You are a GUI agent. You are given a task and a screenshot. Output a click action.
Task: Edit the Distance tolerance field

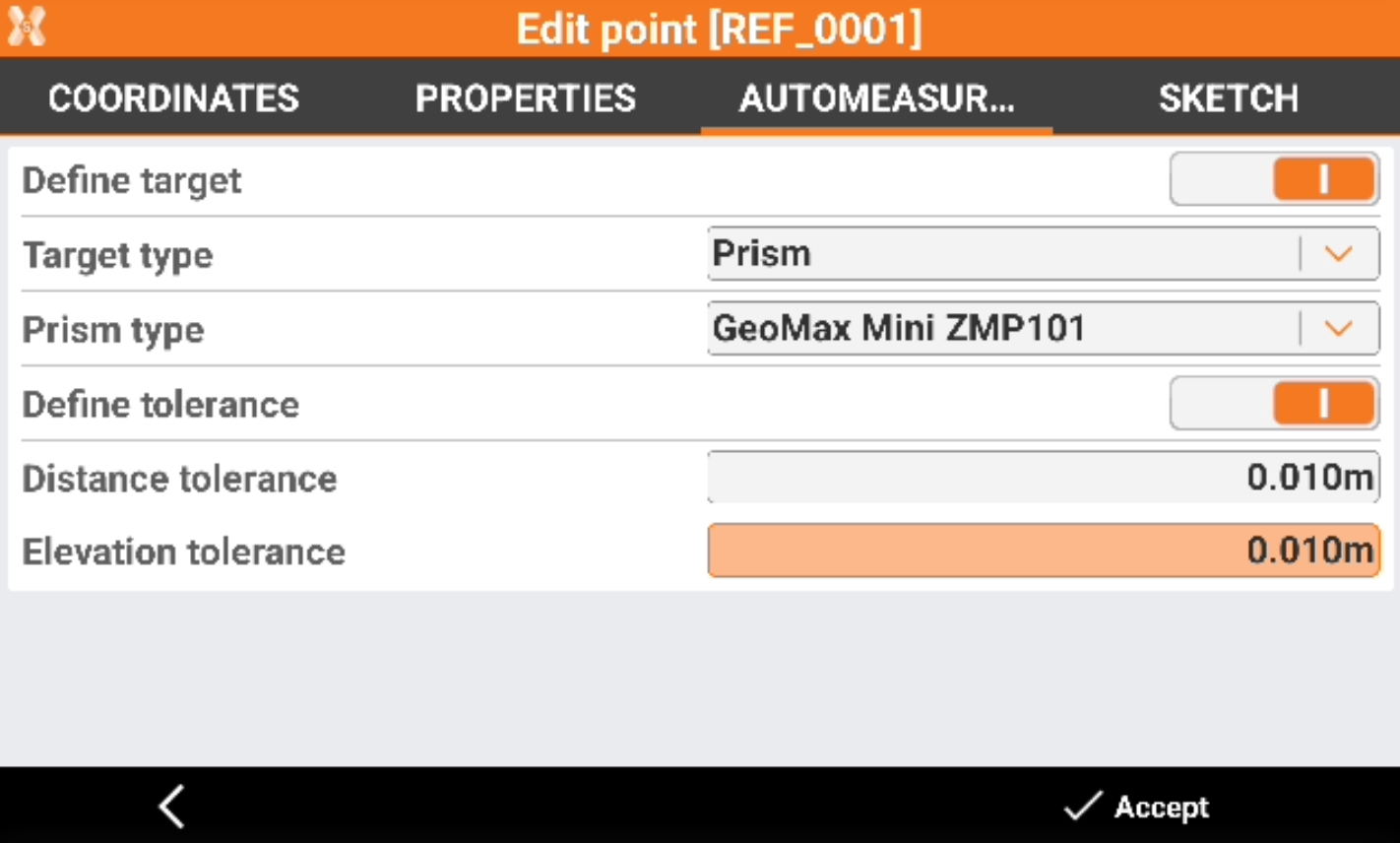[x=1043, y=478]
